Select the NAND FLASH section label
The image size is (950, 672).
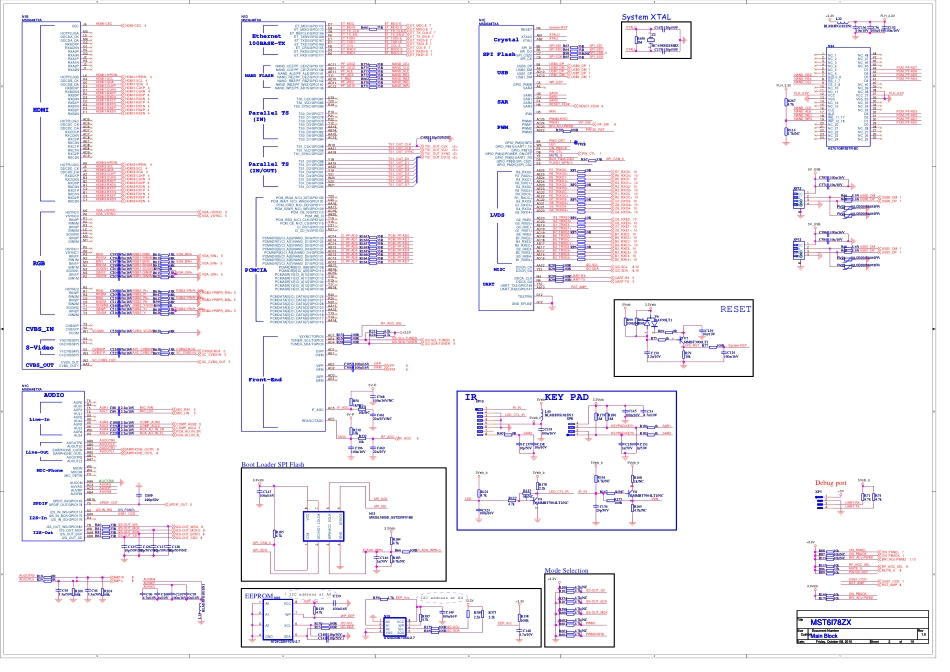coord(260,75)
